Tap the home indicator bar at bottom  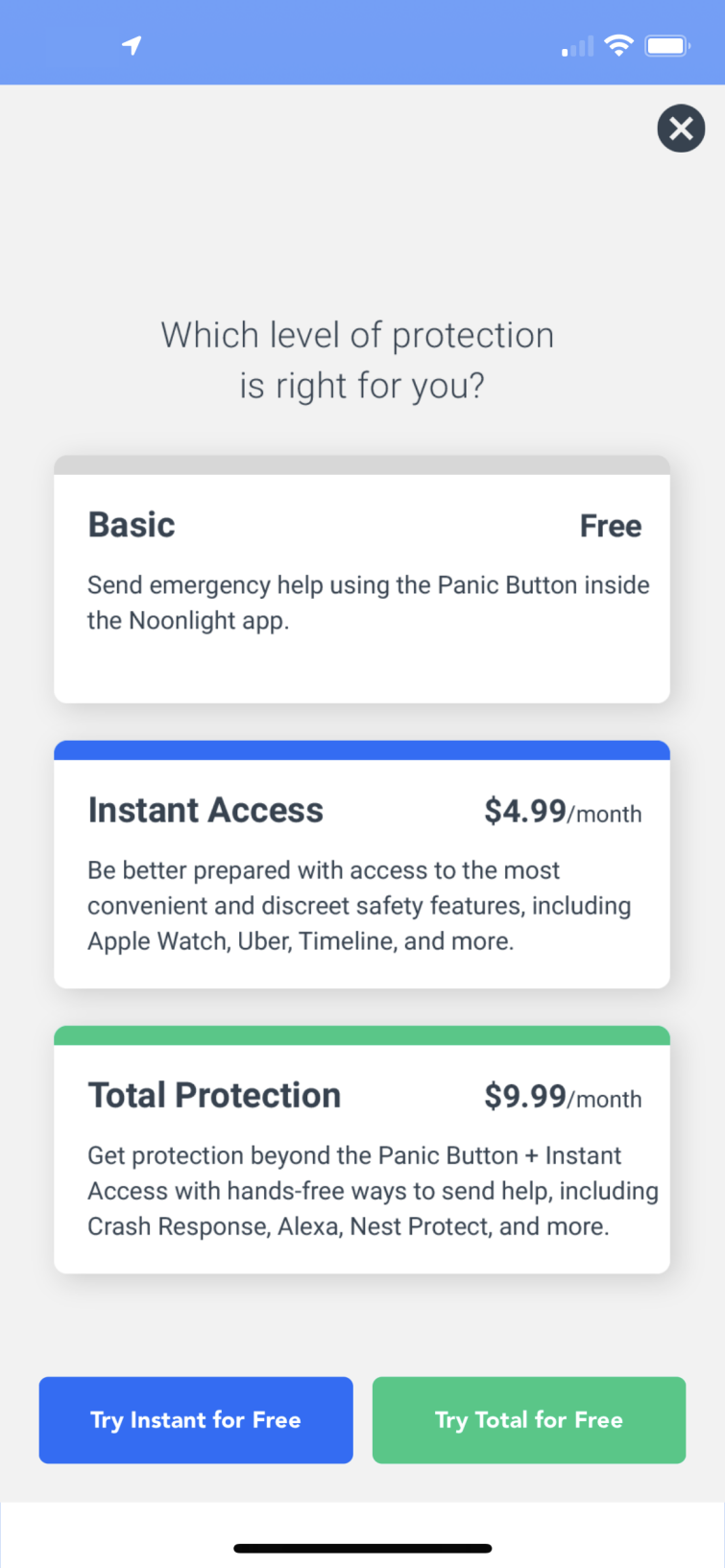[363, 1548]
